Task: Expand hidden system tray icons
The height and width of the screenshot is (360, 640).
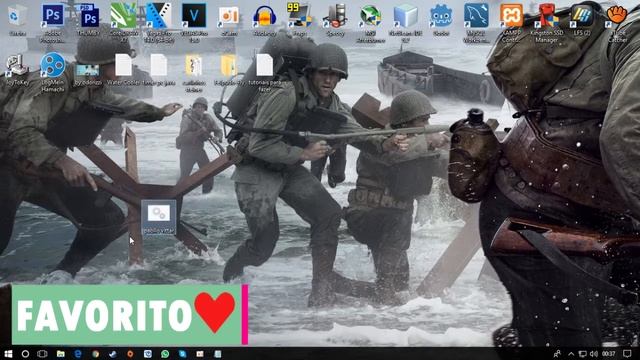Action: pyautogui.click(x=571, y=353)
